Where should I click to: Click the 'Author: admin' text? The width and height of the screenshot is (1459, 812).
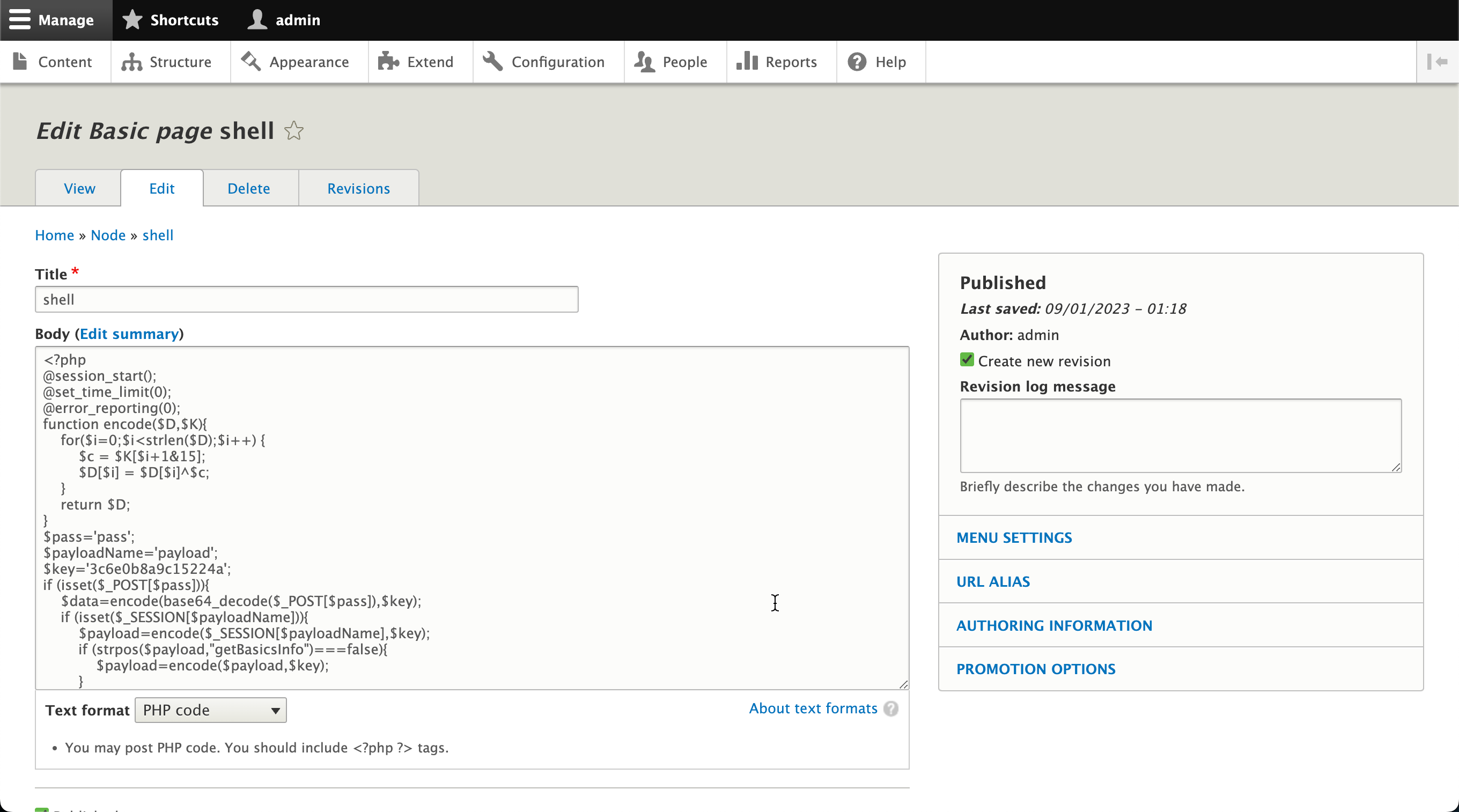tap(1009, 335)
